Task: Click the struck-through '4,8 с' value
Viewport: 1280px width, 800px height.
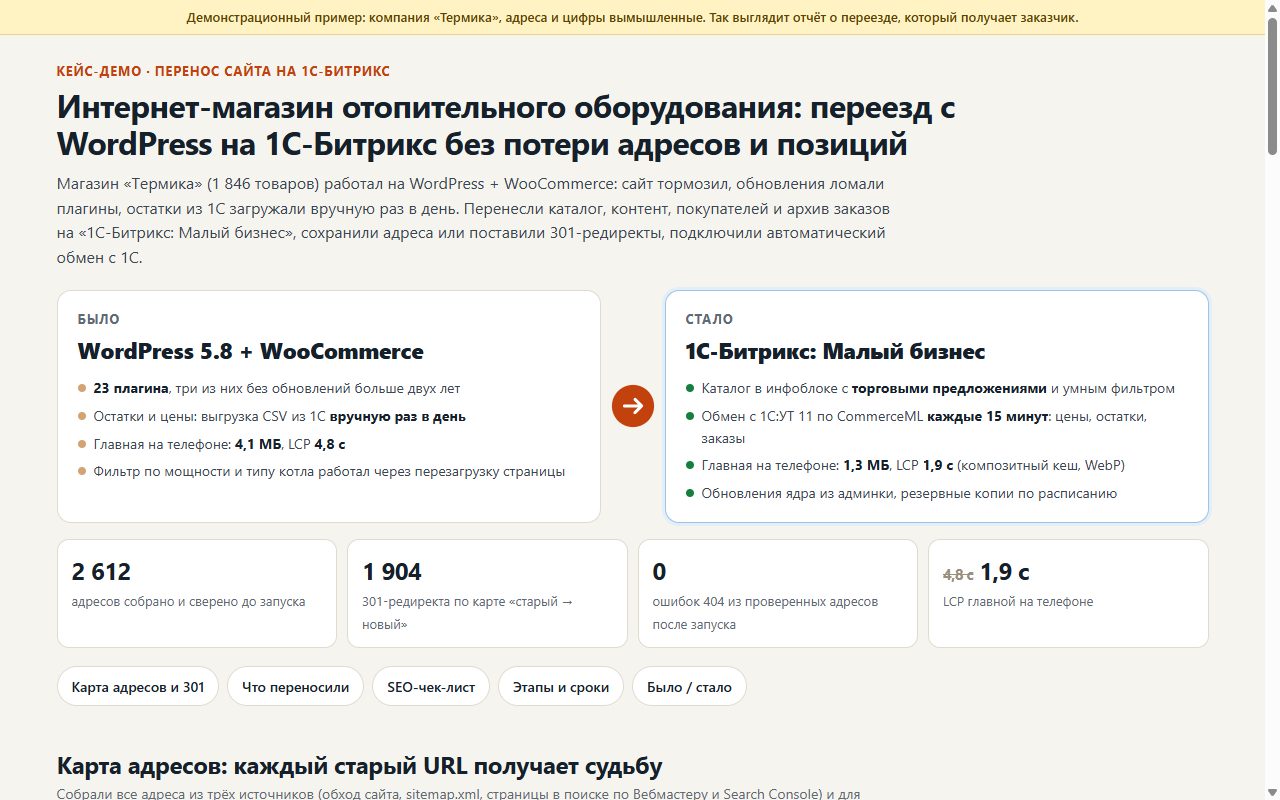Action: [958, 575]
